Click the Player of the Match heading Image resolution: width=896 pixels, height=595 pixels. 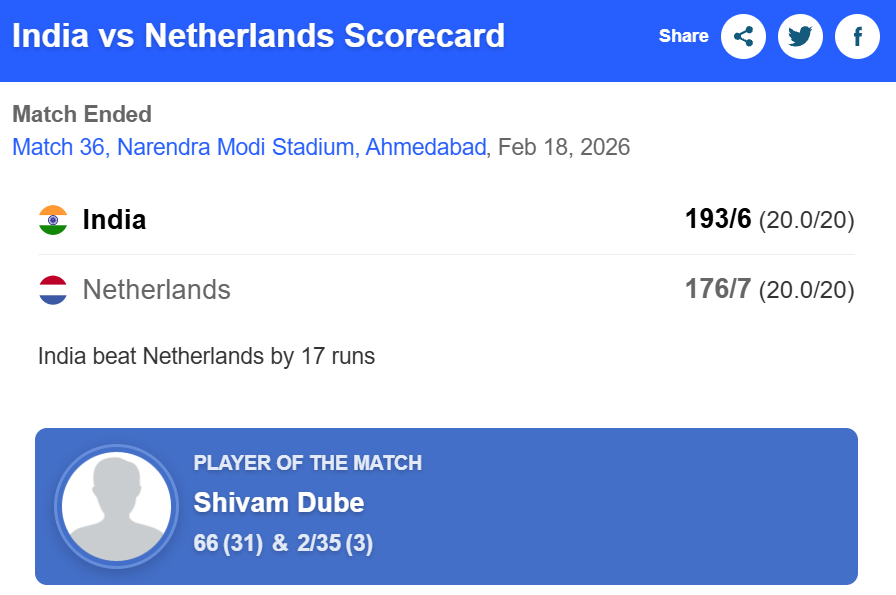307,463
